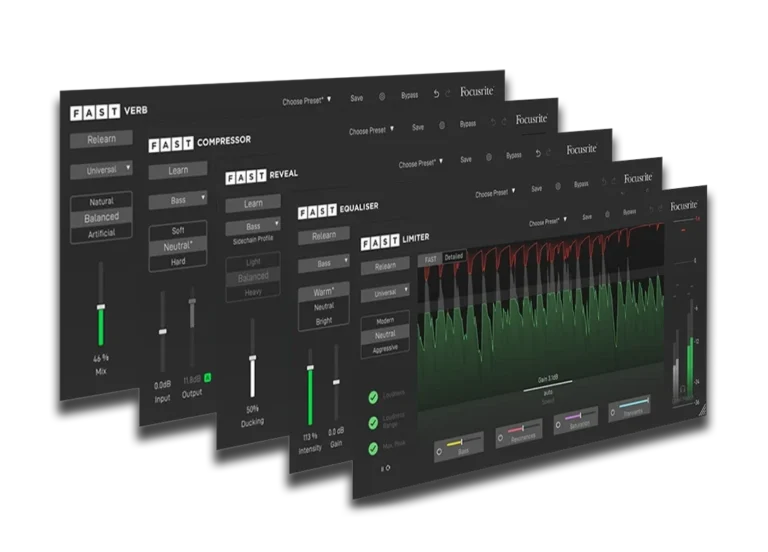Switch to the Detailed view tab in Limiter

[454, 257]
